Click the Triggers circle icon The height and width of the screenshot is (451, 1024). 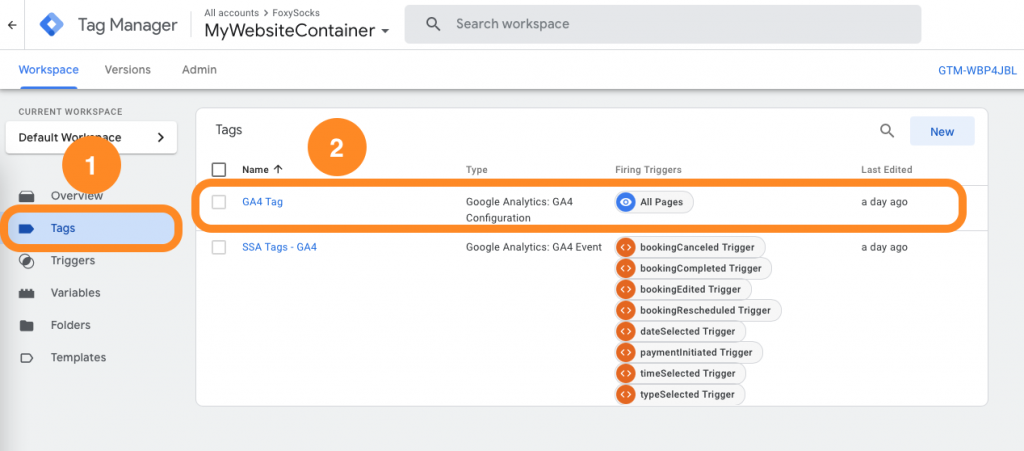27,261
